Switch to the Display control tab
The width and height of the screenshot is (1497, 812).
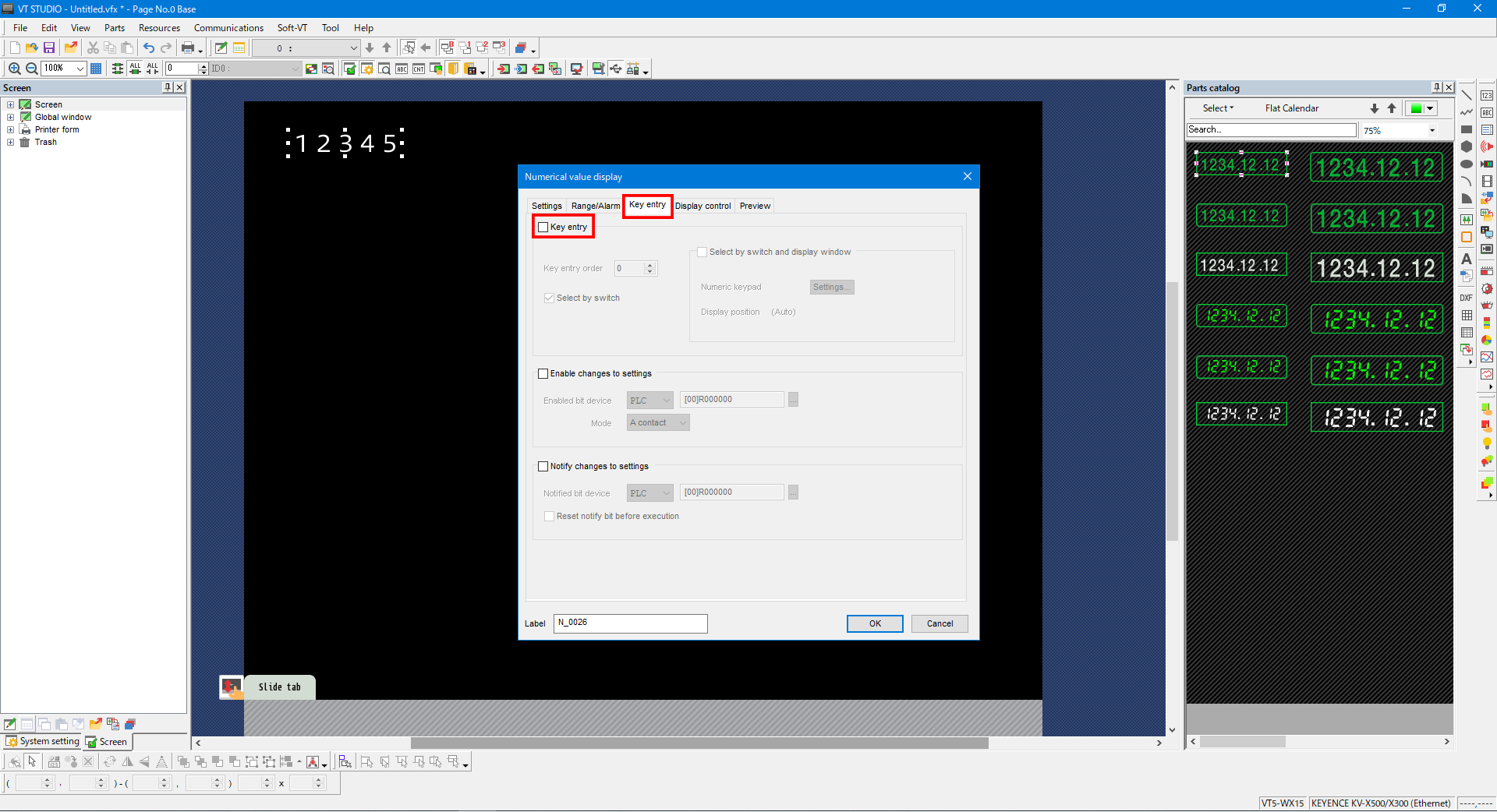click(x=702, y=207)
